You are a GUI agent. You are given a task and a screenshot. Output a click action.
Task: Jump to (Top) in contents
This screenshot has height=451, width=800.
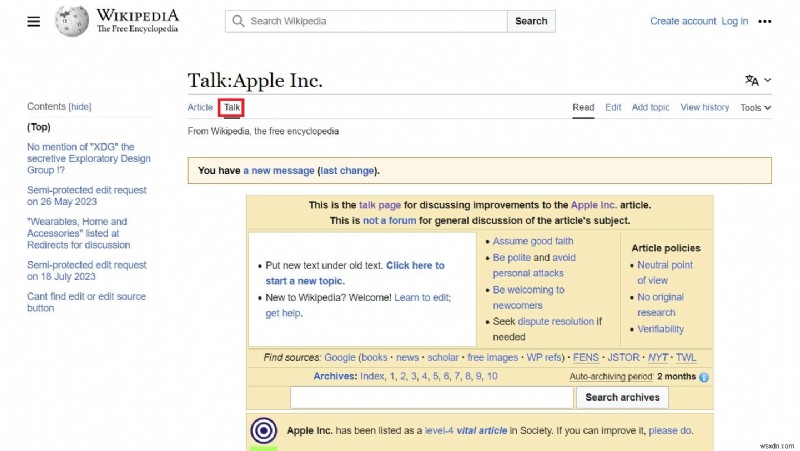click(39, 127)
